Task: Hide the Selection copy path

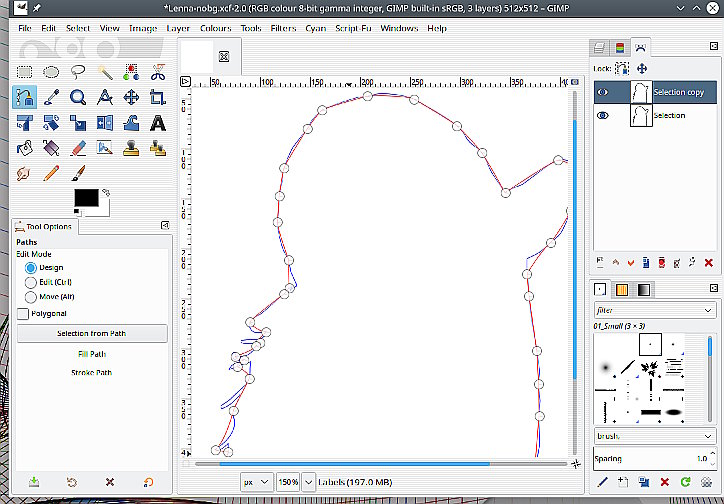Action: click(x=602, y=92)
